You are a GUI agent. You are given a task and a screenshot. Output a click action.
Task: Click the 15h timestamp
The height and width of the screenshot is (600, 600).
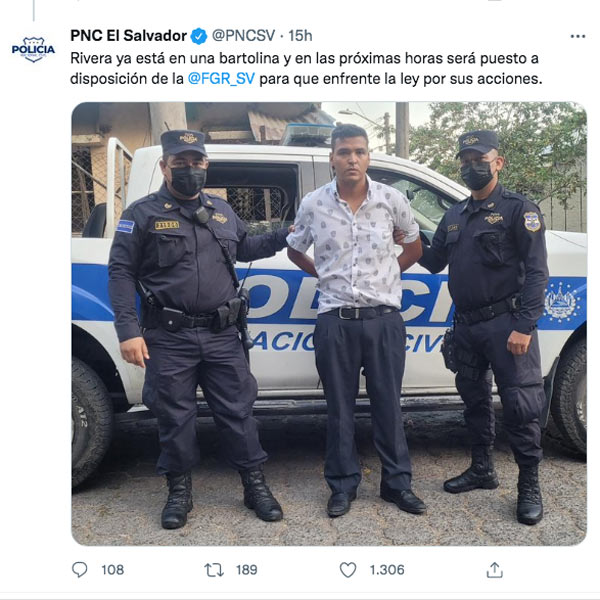pyautogui.click(x=300, y=36)
